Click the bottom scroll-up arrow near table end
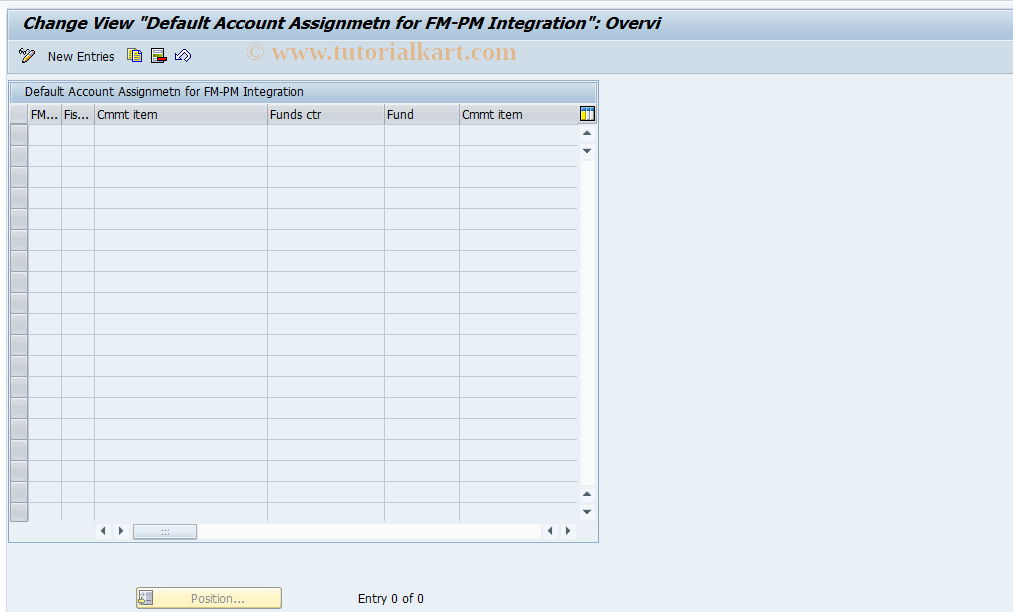The width and height of the screenshot is (1013, 612). click(587, 494)
